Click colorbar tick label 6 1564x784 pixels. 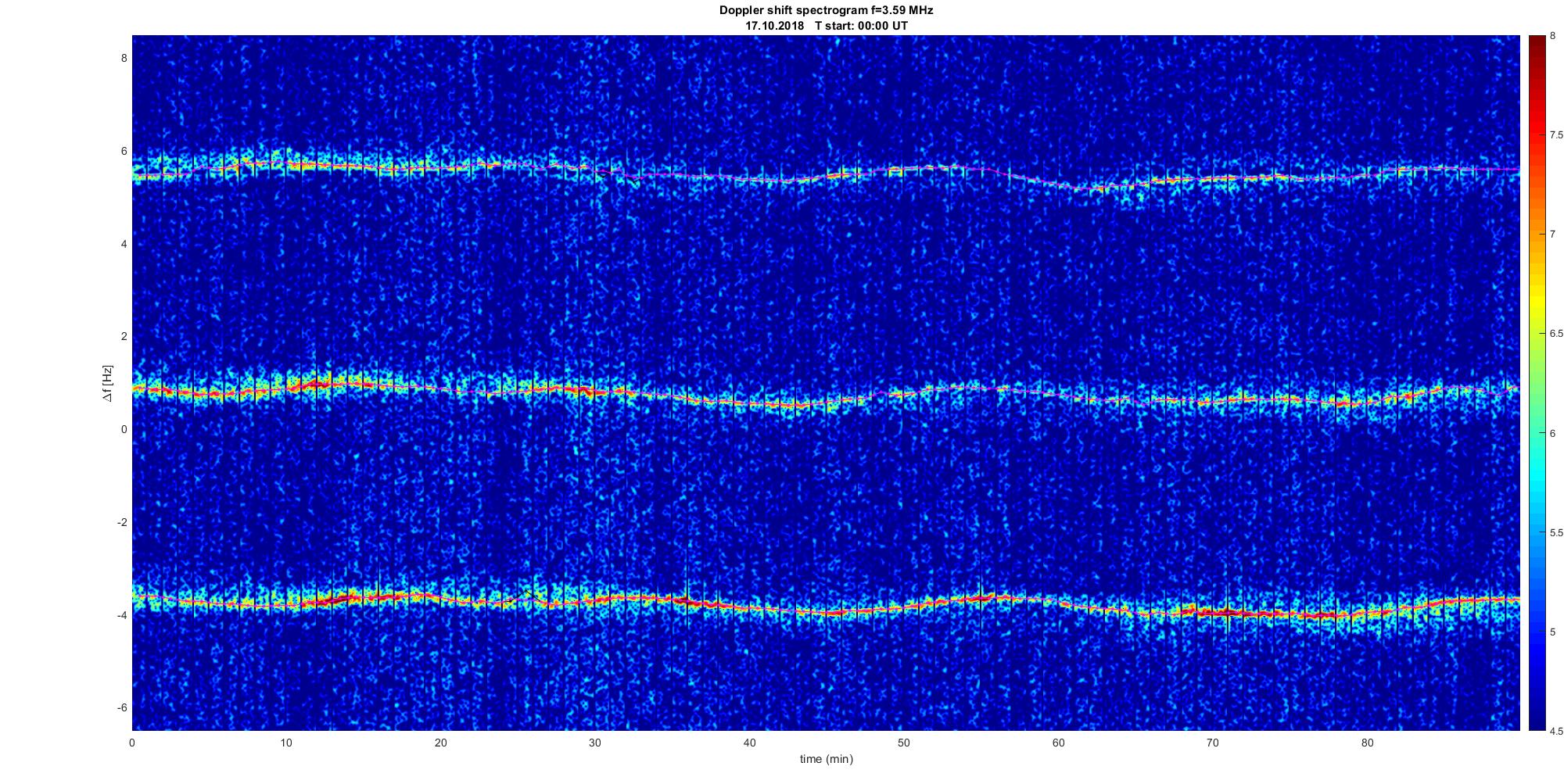pyautogui.click(x=1552, y=433)
